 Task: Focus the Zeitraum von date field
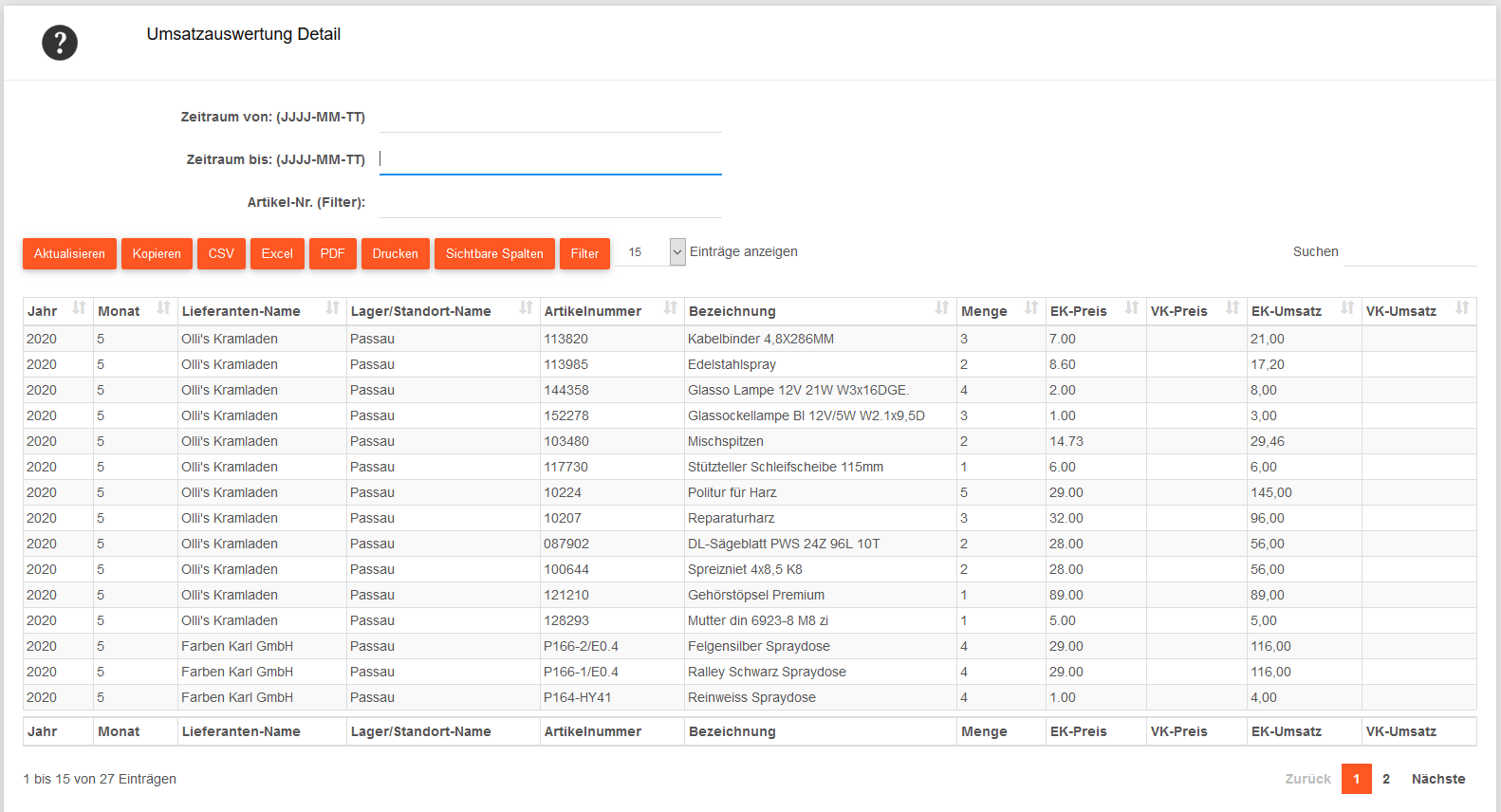pyautogui.click(x=550, y=118)
